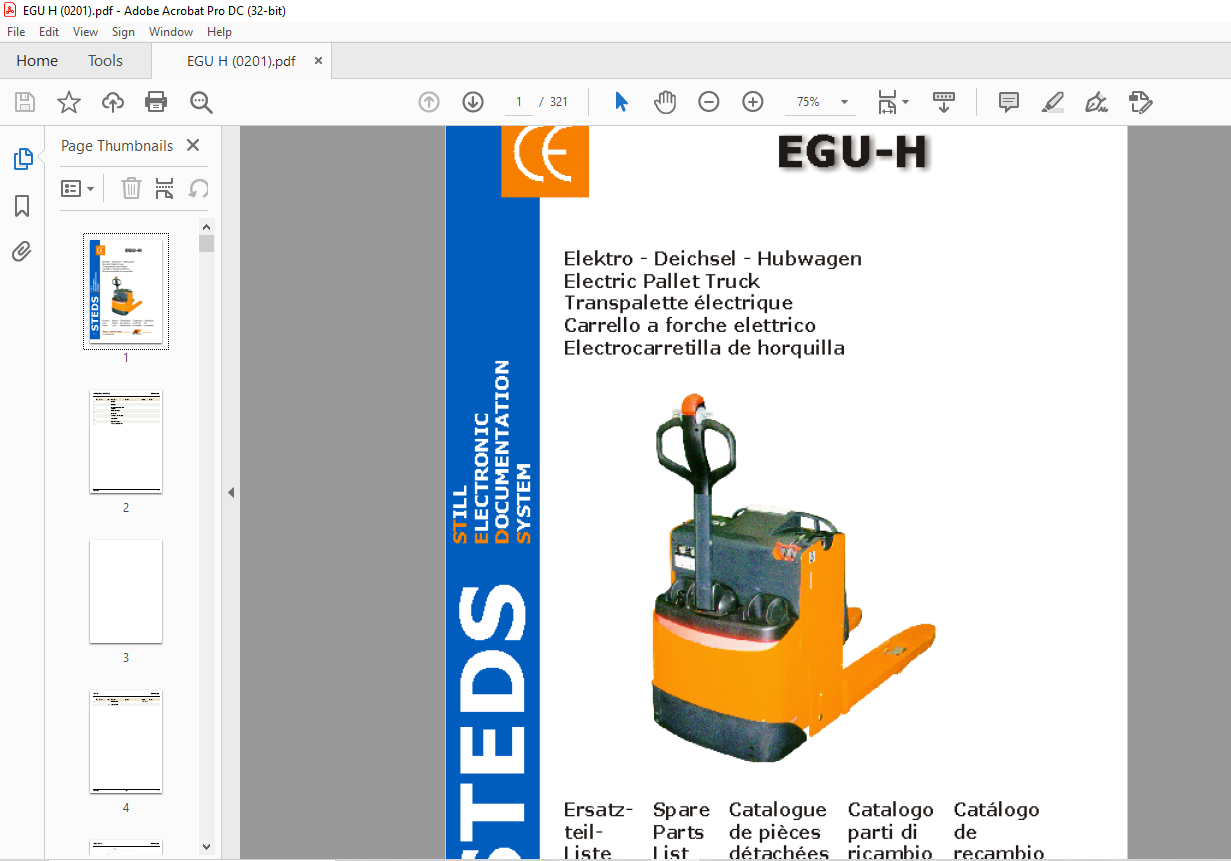
Task: Switch to the Home tab
Action: (37, 61)
